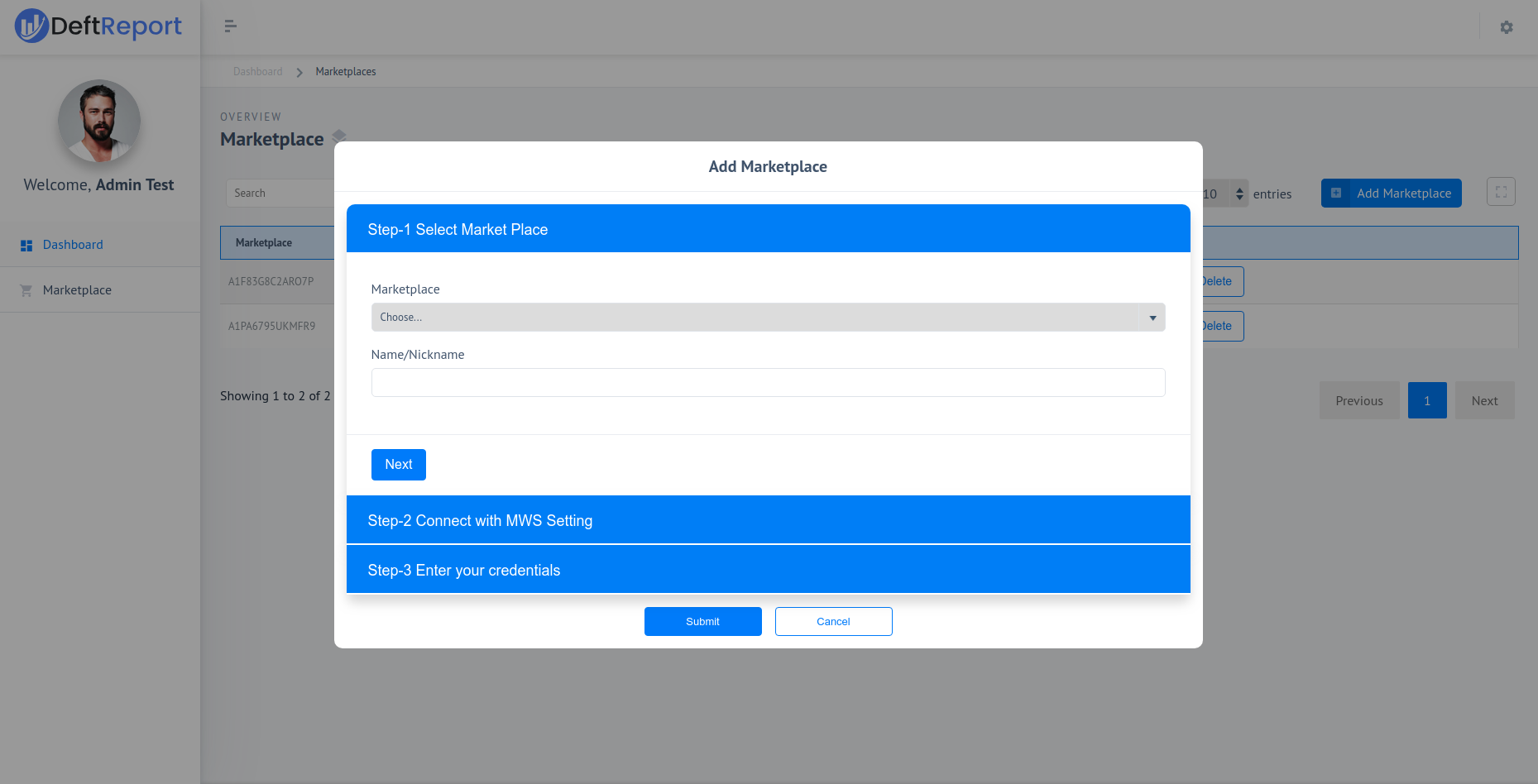Expand Step-3 Enter your credentials
1538x784 pixels.
click(768, 569)
